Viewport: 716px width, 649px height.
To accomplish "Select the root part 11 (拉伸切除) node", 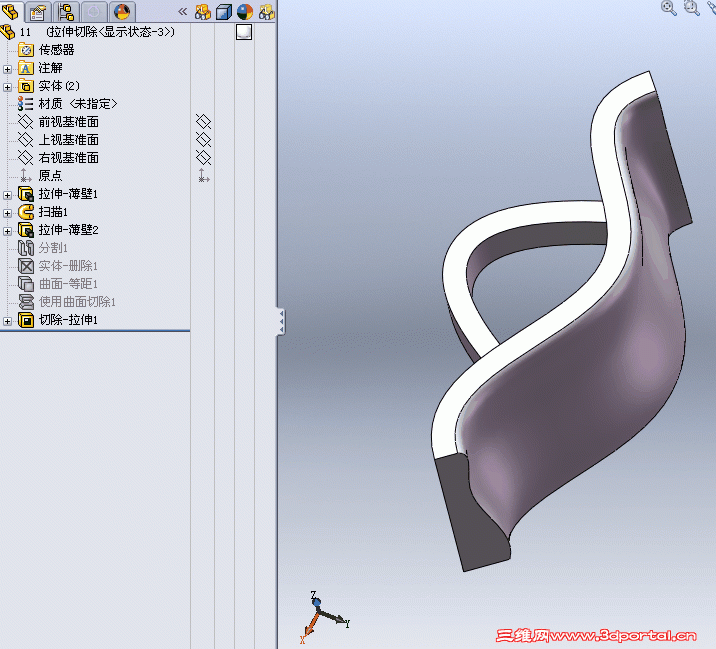I will (88, 32).
